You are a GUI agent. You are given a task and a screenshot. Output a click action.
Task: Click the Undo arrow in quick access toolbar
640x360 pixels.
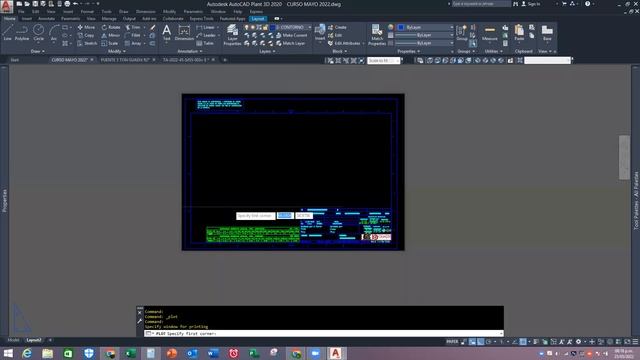76,4
